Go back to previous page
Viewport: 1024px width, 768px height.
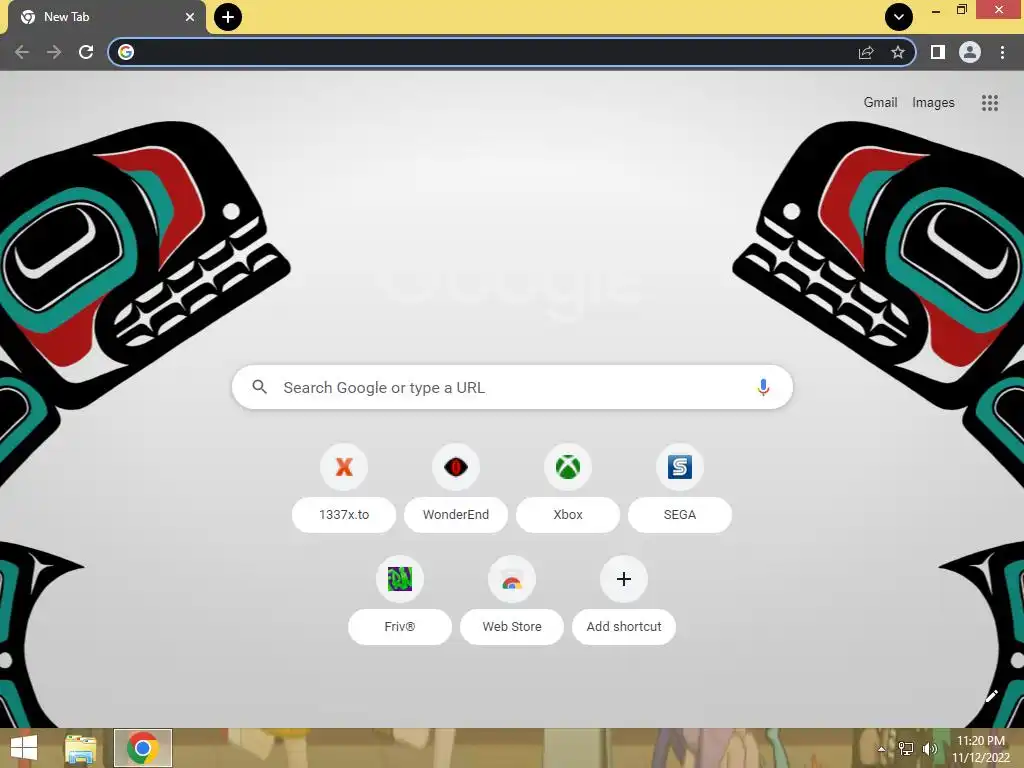coord(22,52)
